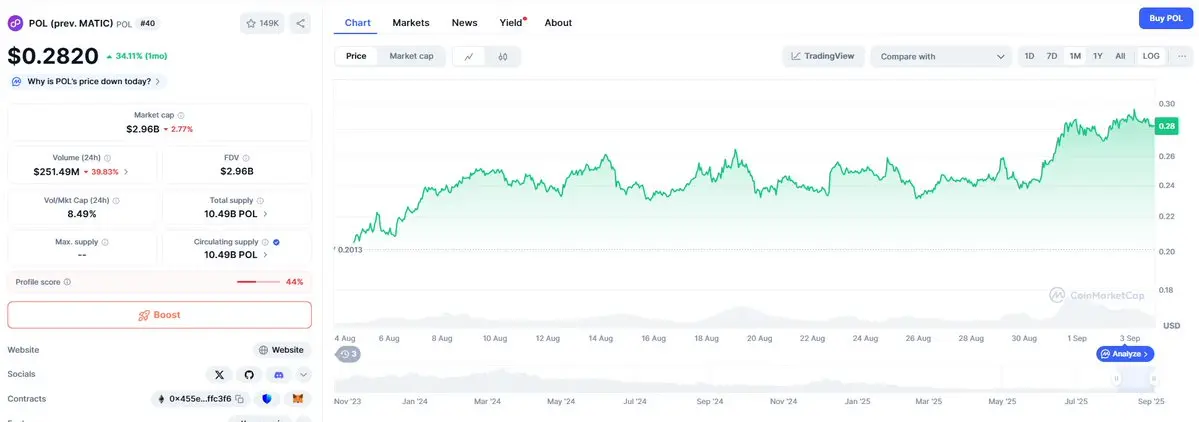Open the Website link button
This screenshot has height=422, width=1199.
282,350
